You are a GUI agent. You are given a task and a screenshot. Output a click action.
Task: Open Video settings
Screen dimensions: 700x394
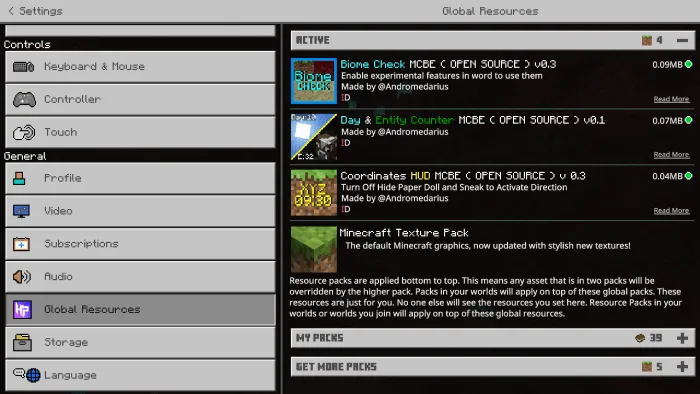(x=140, y=211)
